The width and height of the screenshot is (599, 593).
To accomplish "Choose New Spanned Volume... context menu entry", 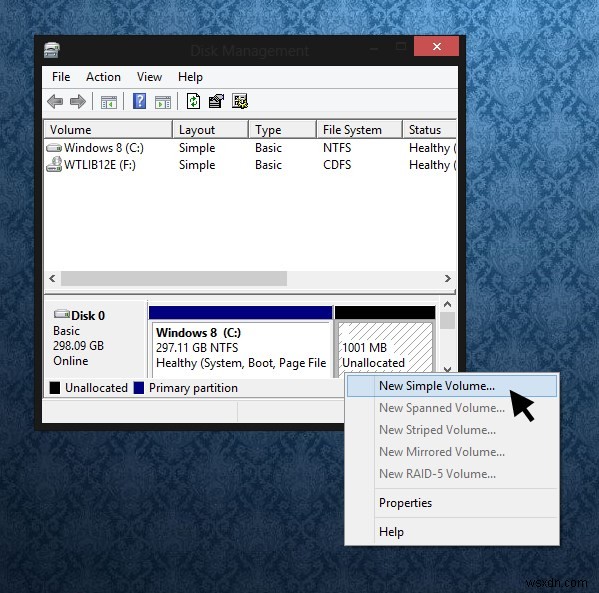I will tap(452, 408).
